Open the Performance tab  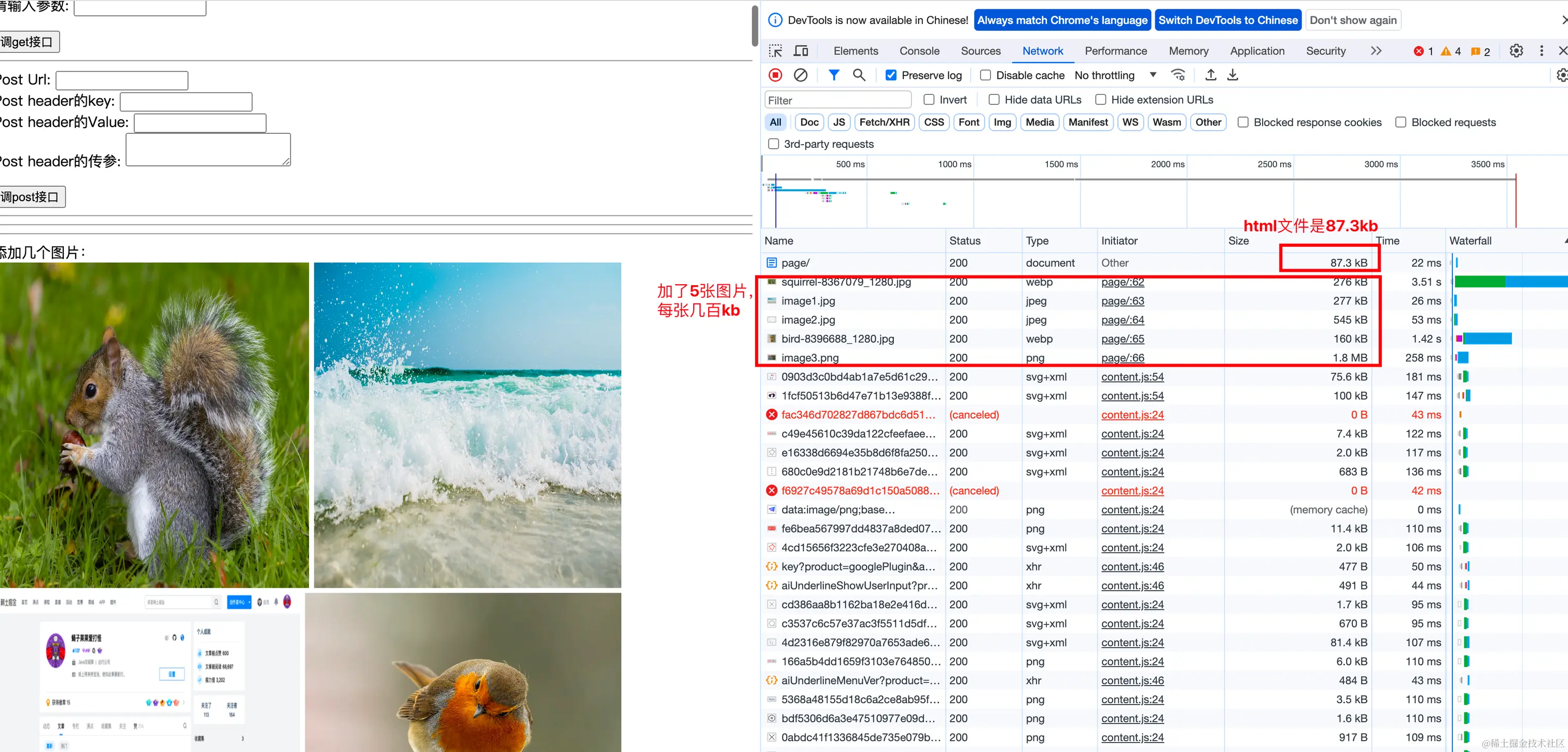point(1115,51)
